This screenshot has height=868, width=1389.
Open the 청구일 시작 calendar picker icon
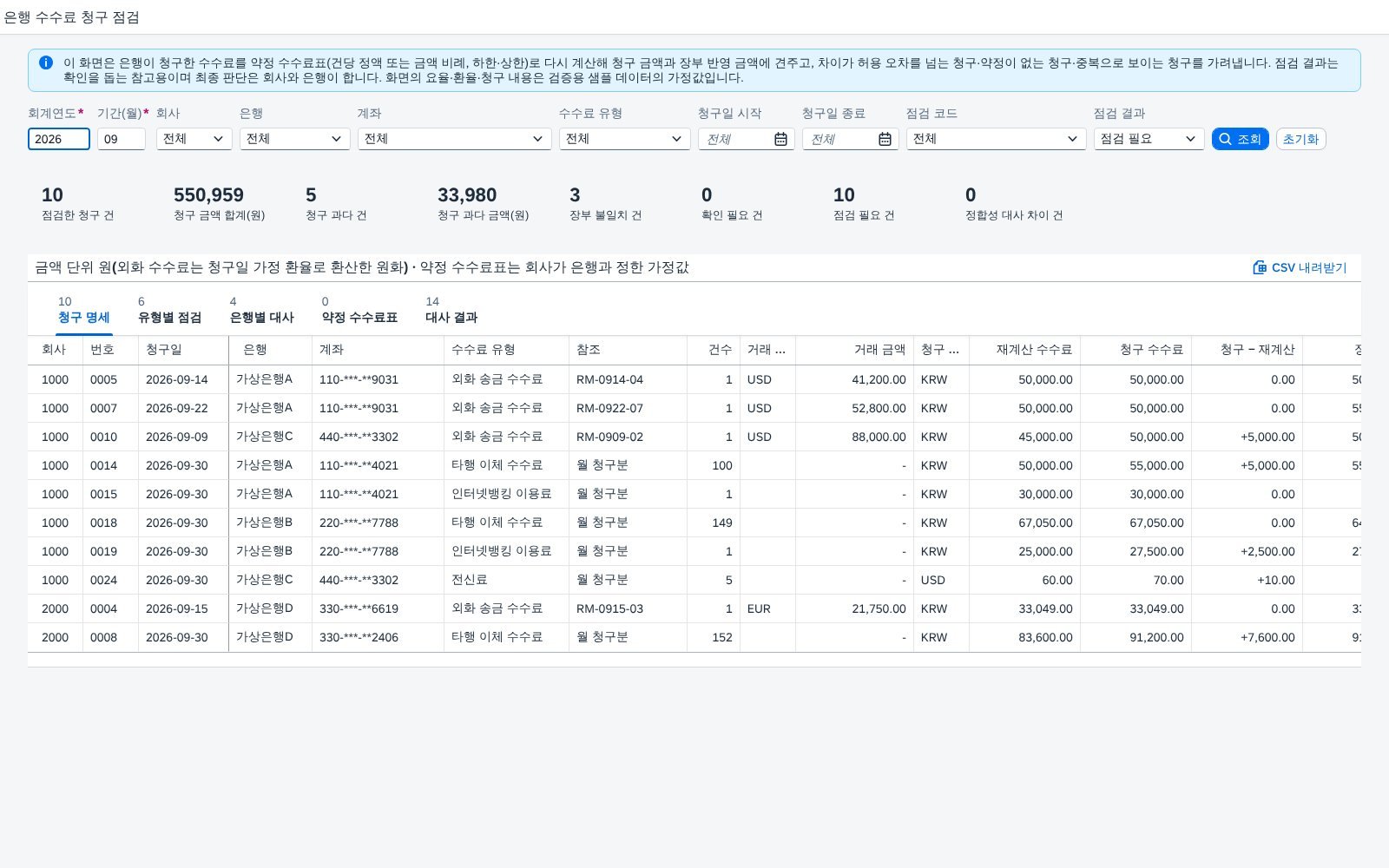click(x=780, y=139)
